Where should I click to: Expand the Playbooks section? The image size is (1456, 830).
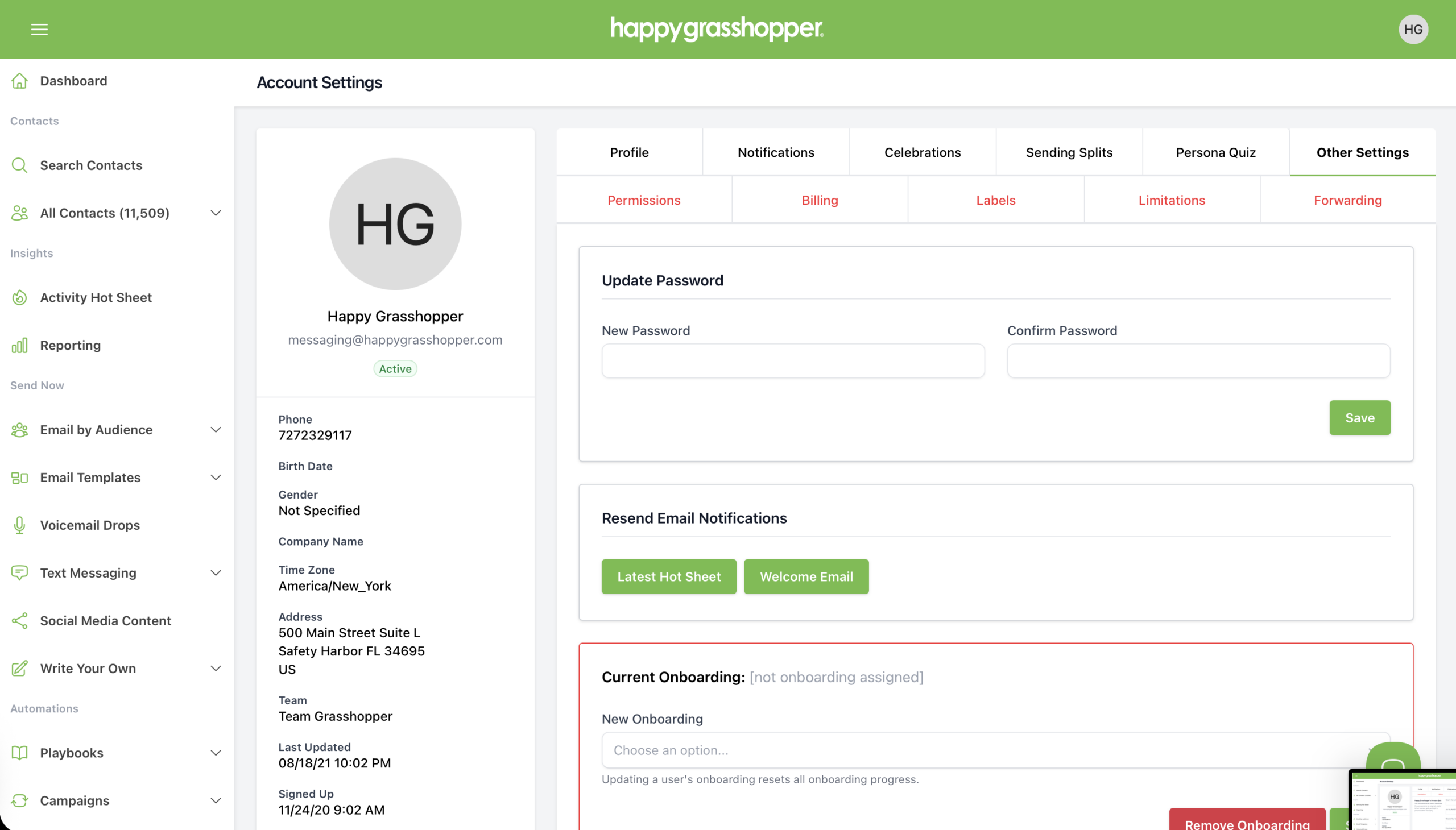tap(216, 753)
